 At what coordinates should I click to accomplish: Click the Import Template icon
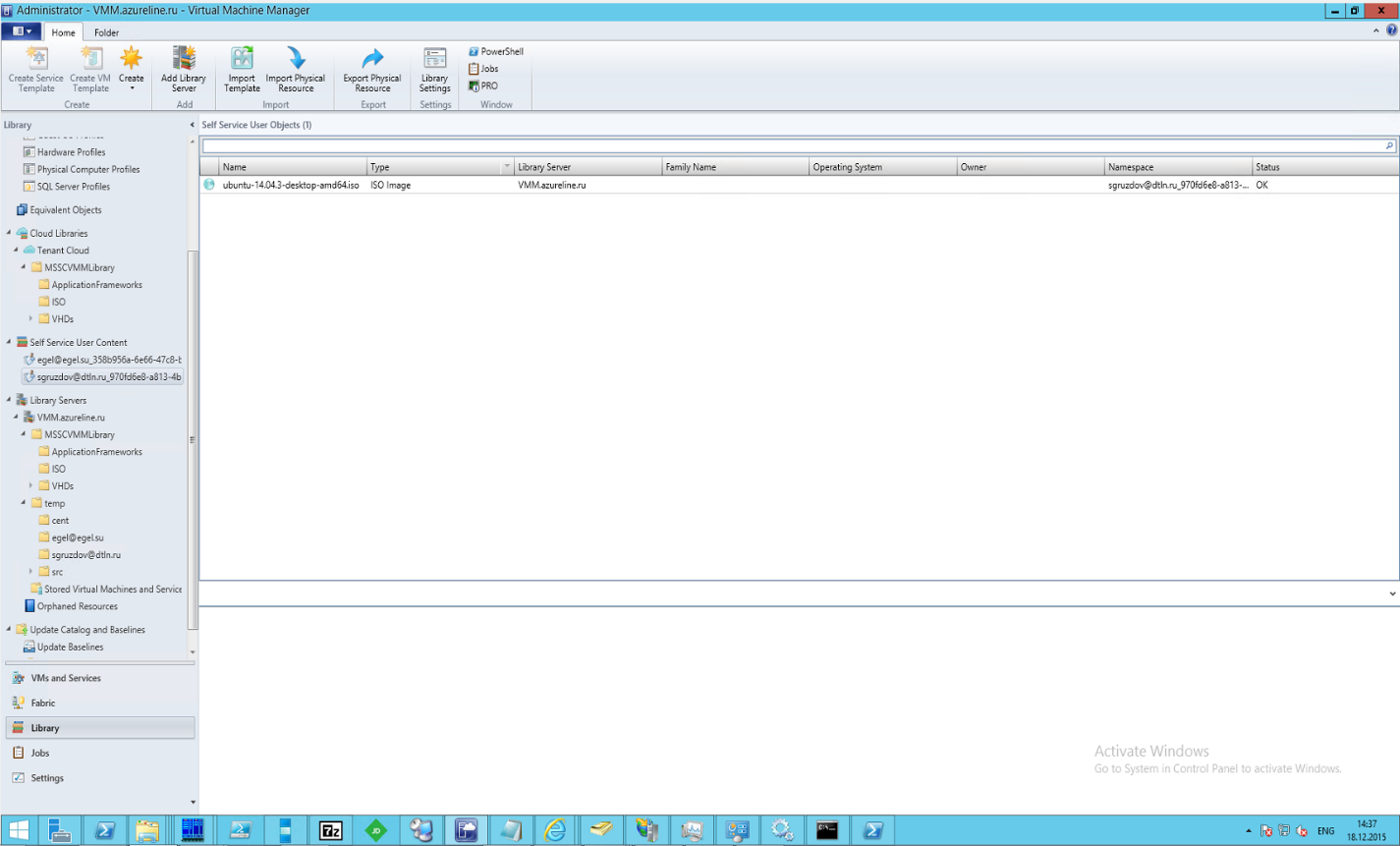[x=242, y=69]
